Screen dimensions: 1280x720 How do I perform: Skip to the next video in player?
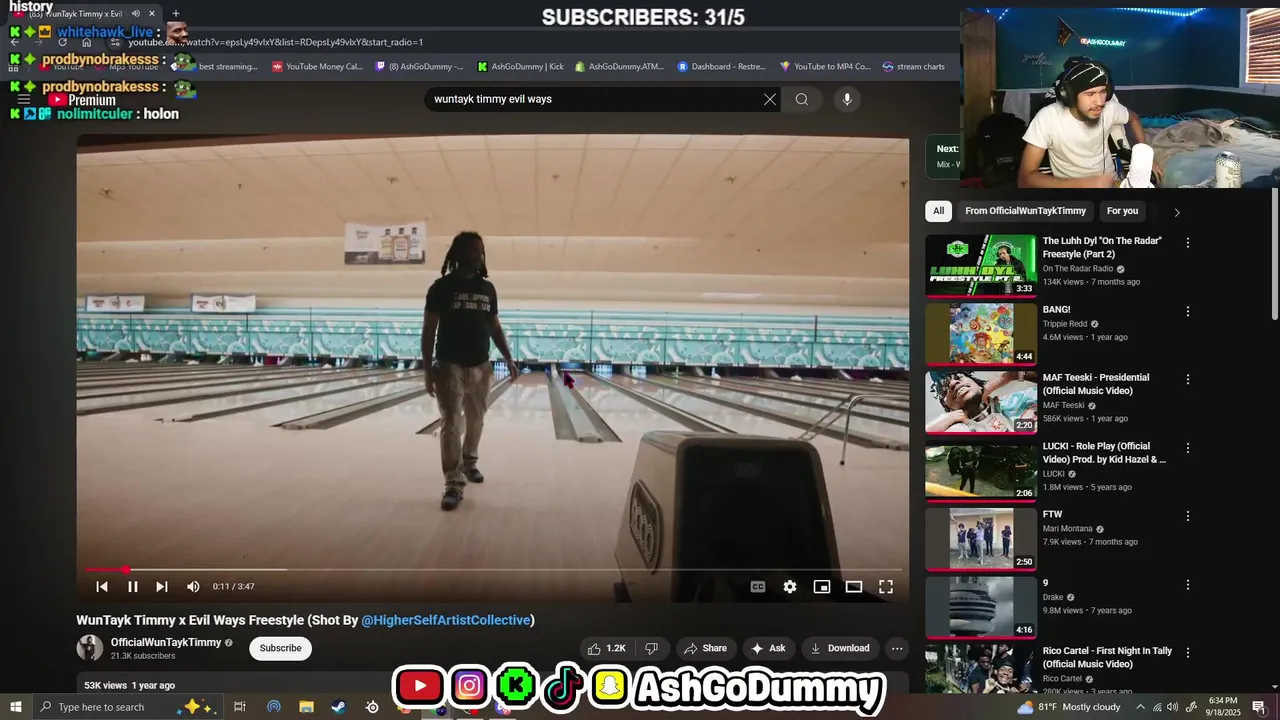[162, 587]
